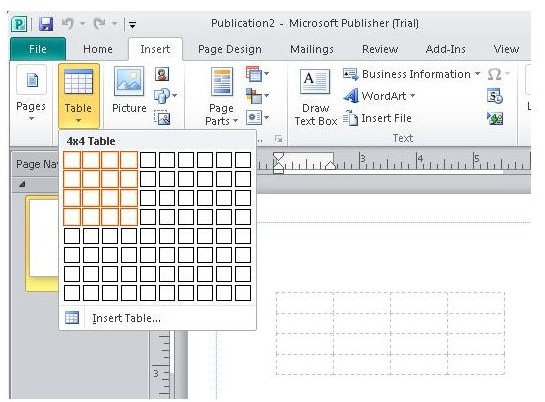
Task: Select the bottom-right cell of table grid
Action: pos(243,293)
